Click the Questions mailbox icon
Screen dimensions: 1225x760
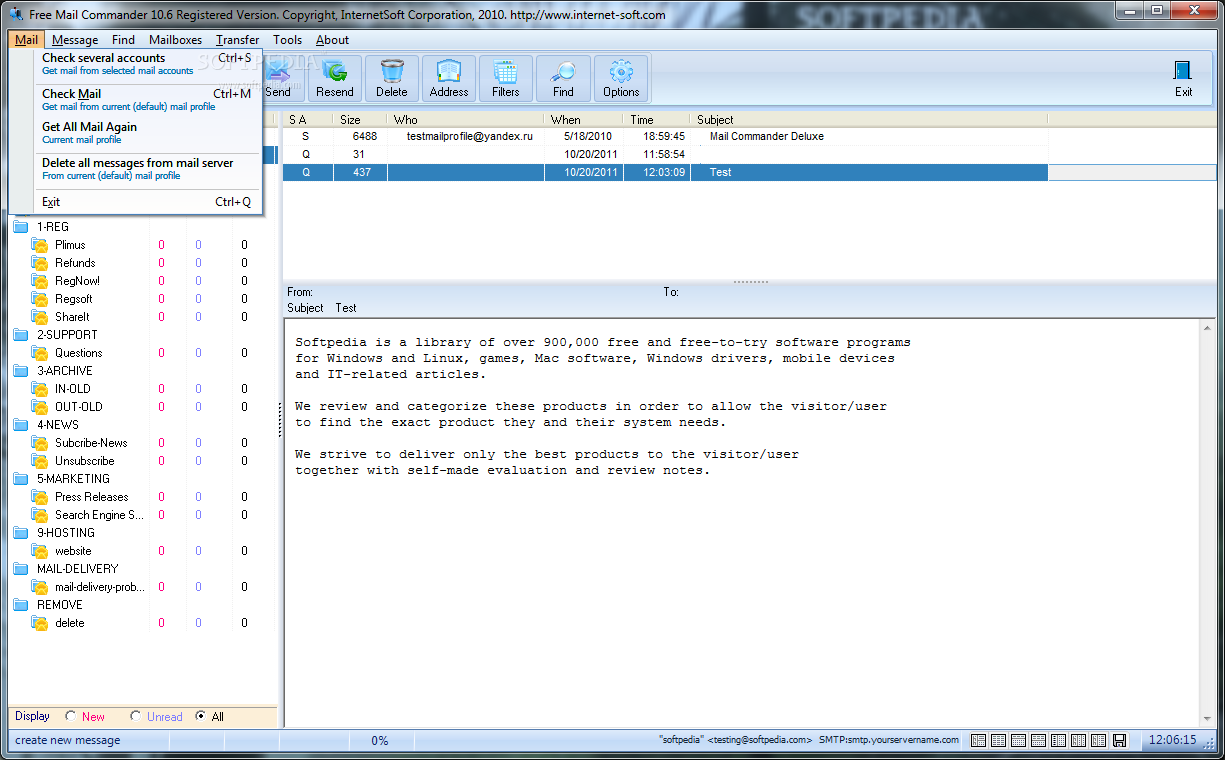pyautogui.click(x=40, y=353)
